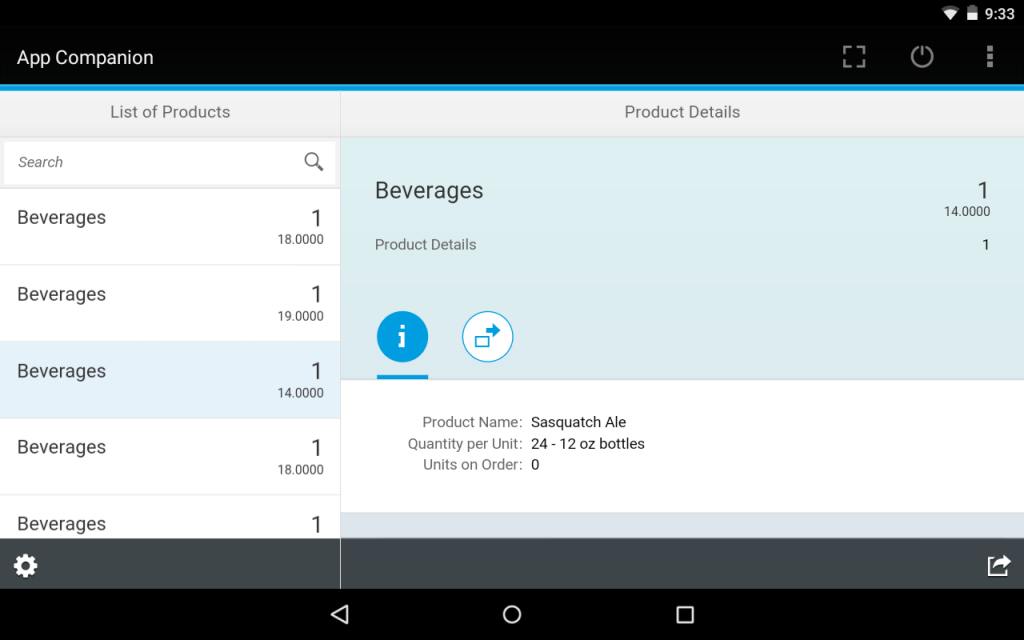Viewport: 1024px width, 640px height.
Task: Click the Product Details page header
Action: (x=682, y=112)
